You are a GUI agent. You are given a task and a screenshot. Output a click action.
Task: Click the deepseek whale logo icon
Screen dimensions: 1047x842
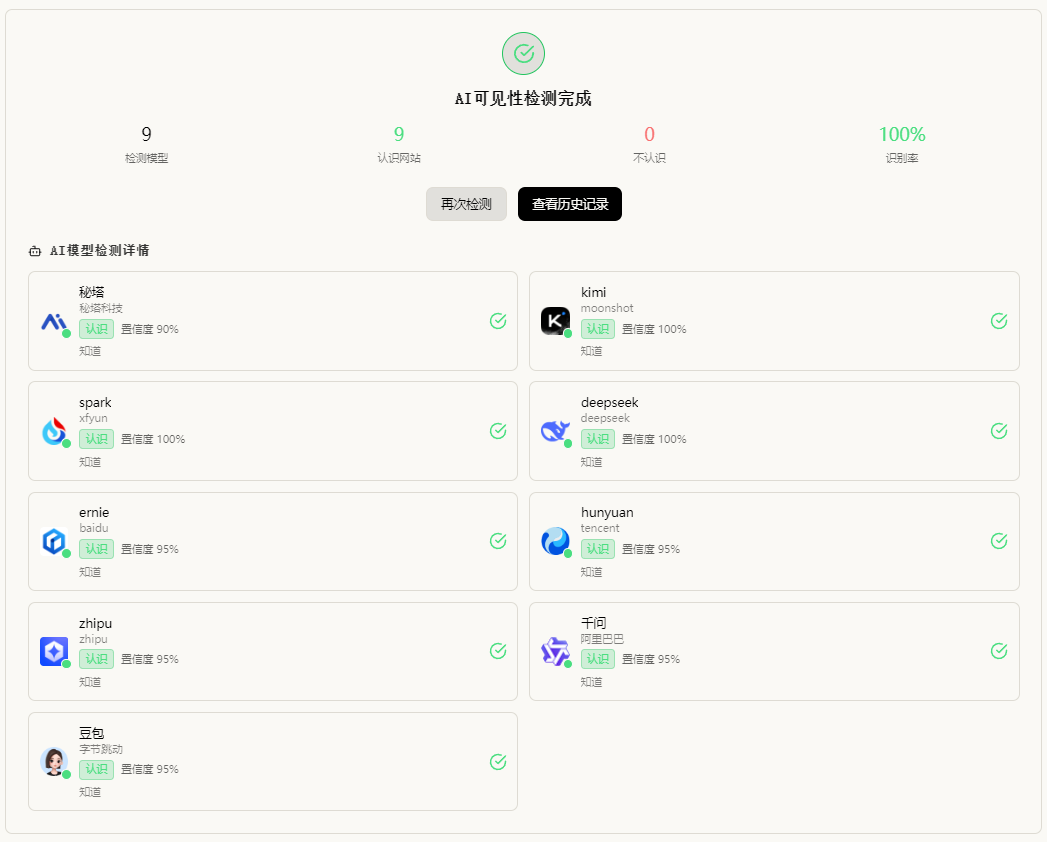pyautogui.click(x=555, y=431)
